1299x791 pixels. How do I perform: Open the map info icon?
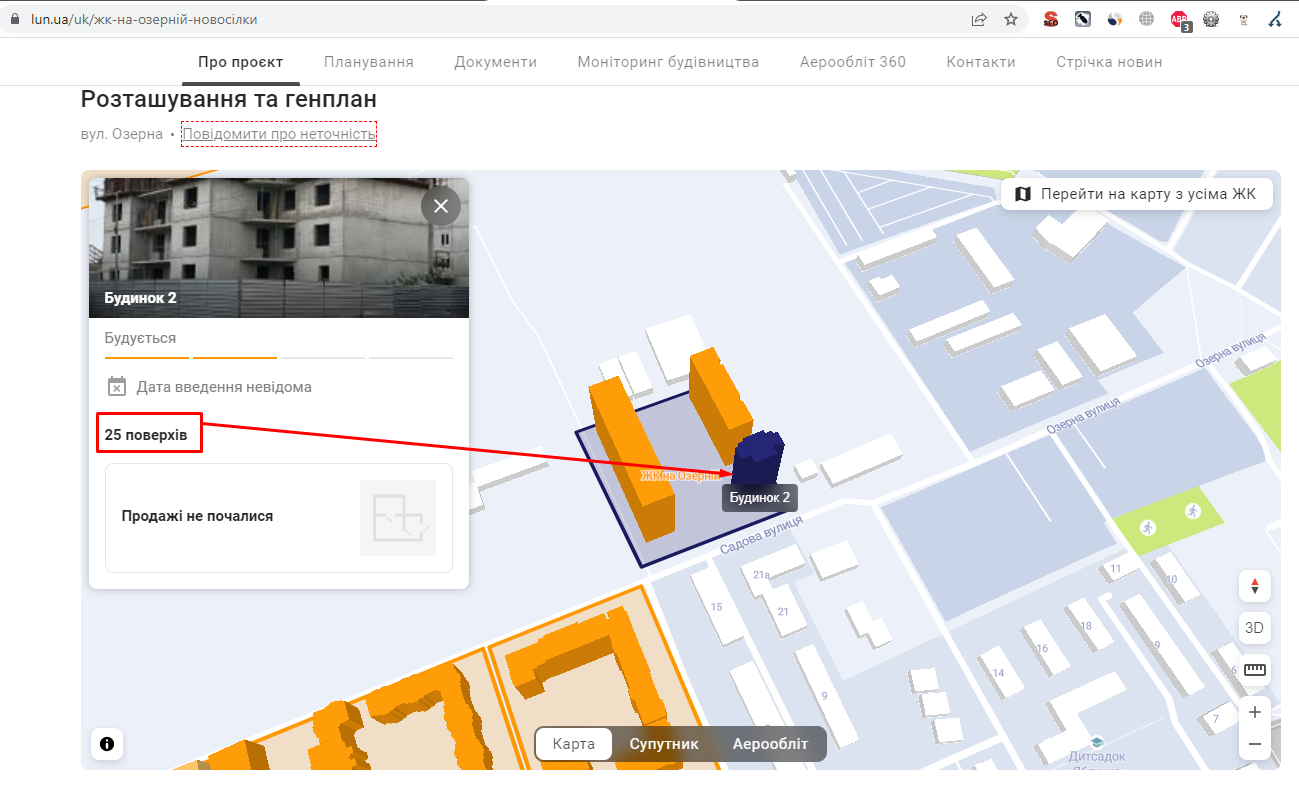(107, 744)
